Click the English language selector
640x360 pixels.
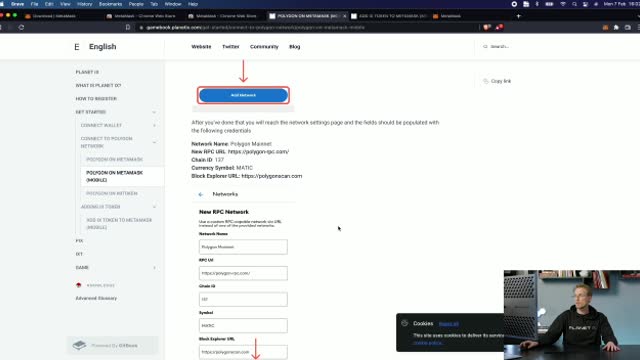tap(102, 47)
